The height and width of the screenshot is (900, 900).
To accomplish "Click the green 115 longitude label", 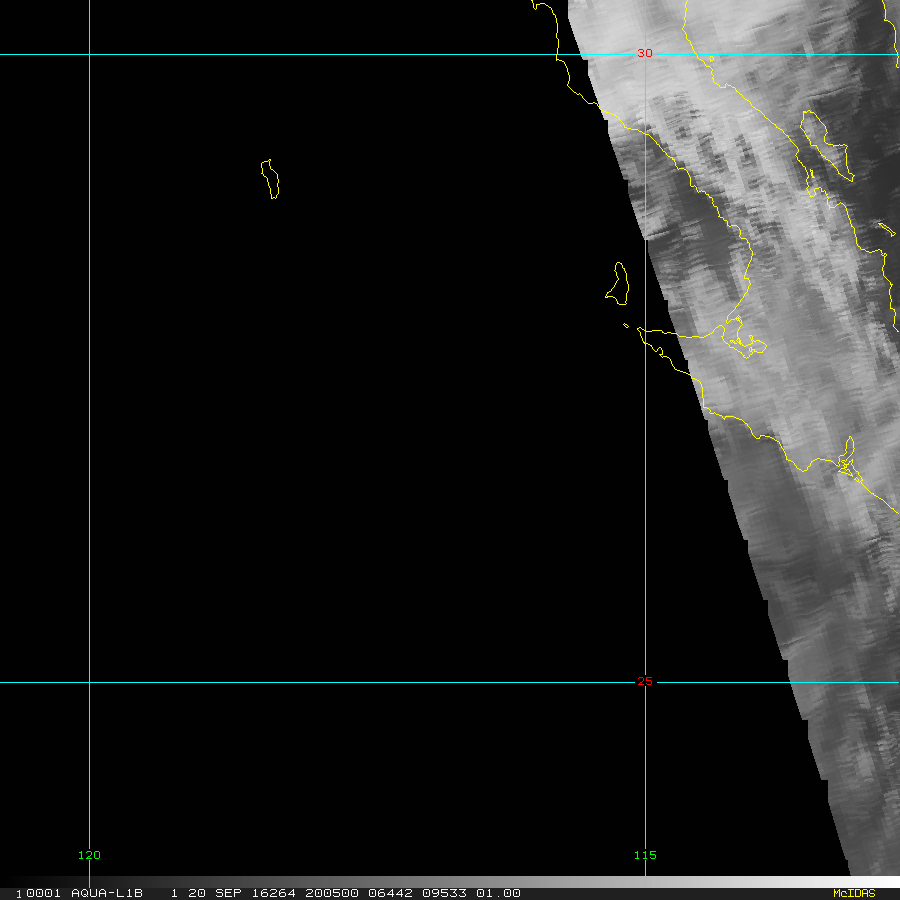I will [645, 855].
